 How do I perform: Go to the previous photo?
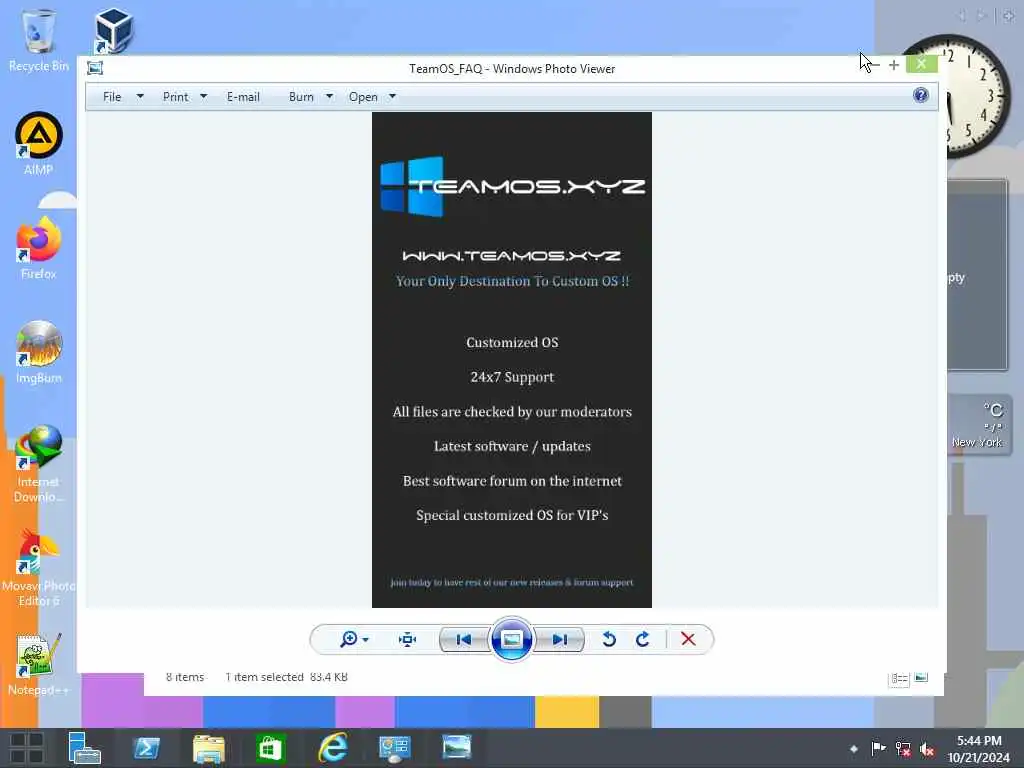click(x=464, y=639)
